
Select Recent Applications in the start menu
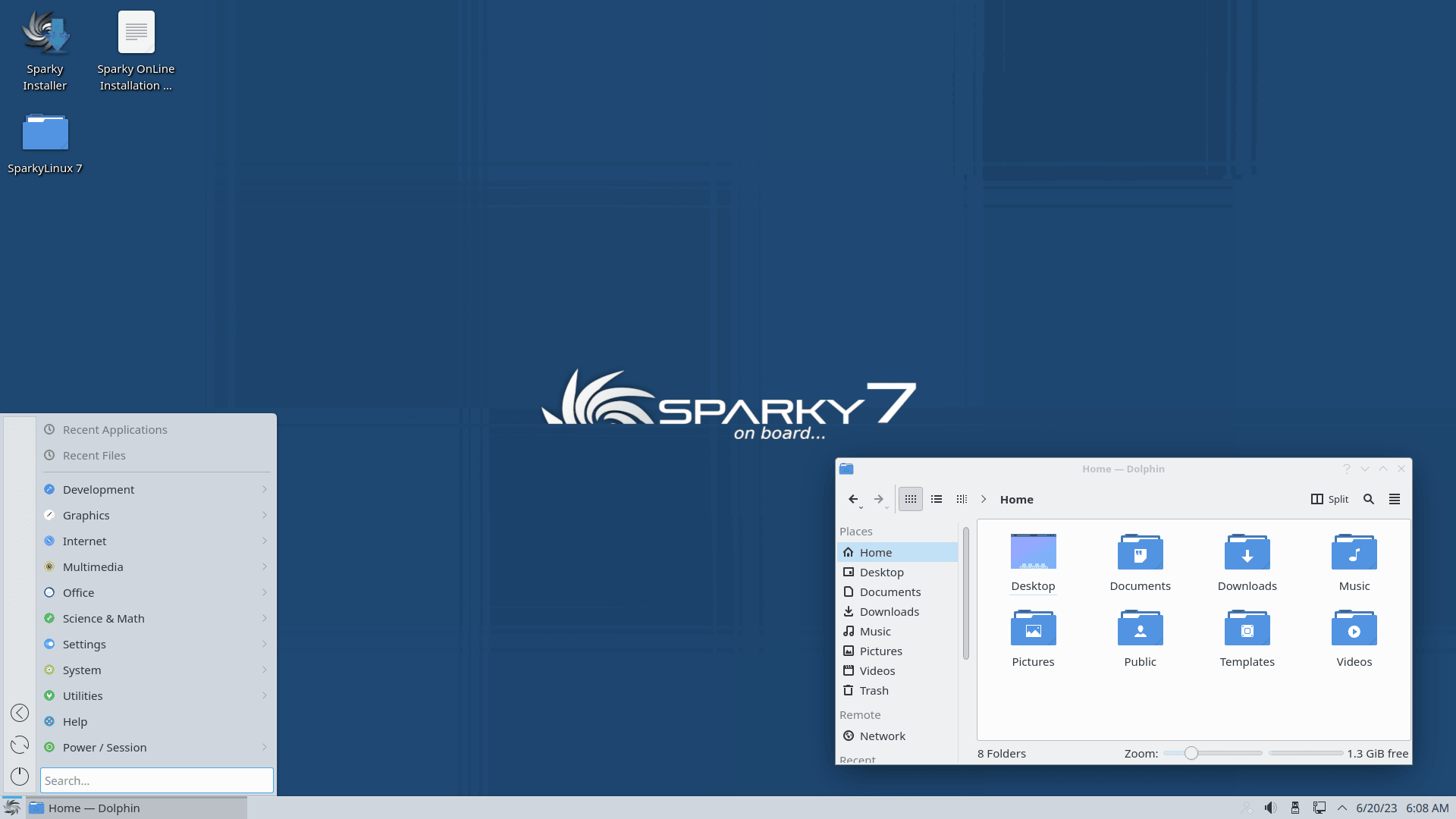coord(115,429)
